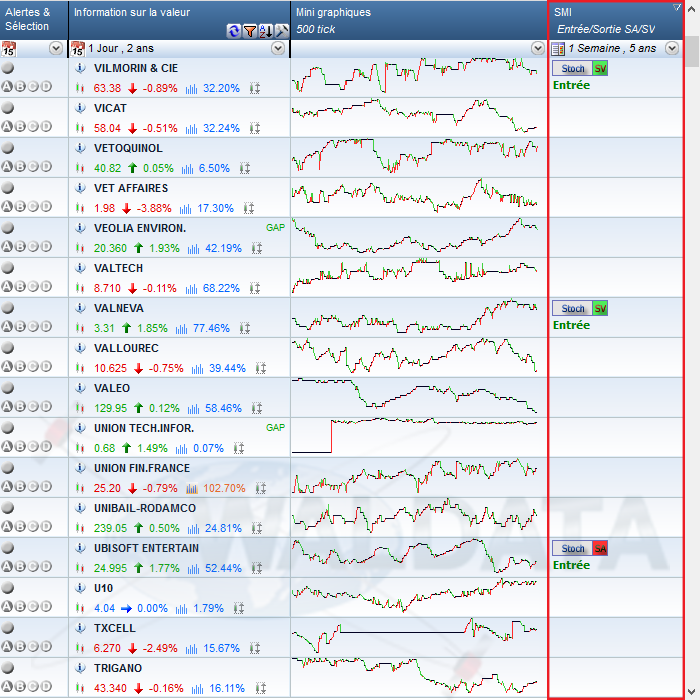Click the blue flat arrow for U10
Screen dimensions: 700x700
pyautogui.click(x=126, y=608)
